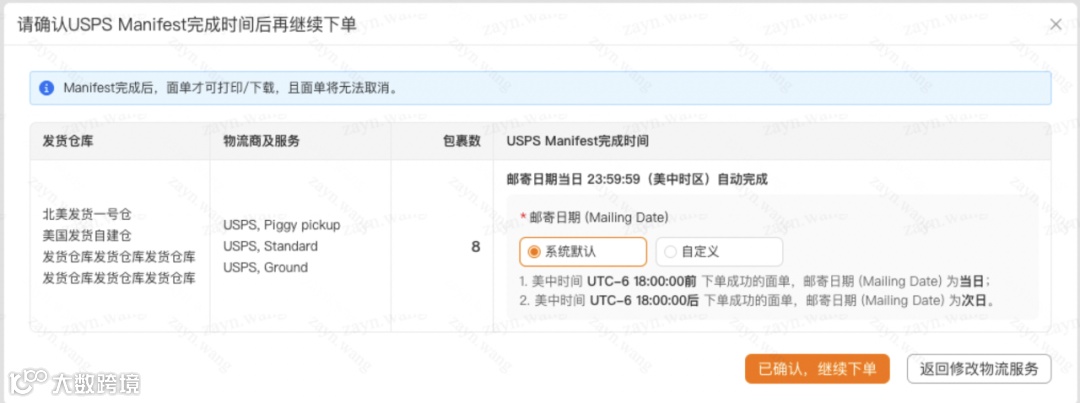Click the Manifest完成后 info banner text
The image size is (1080, 403).
coord(231,88)
